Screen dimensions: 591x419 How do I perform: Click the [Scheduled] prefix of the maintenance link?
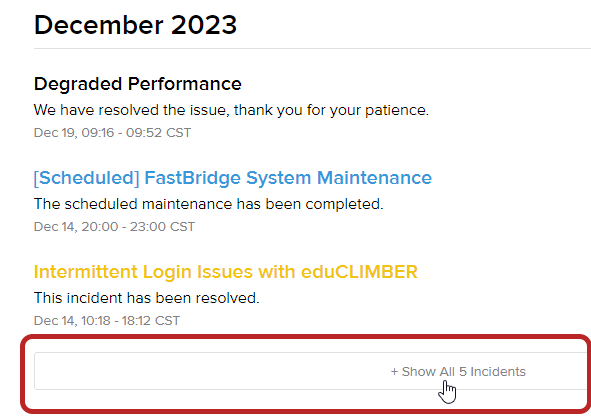coord(87,178)
